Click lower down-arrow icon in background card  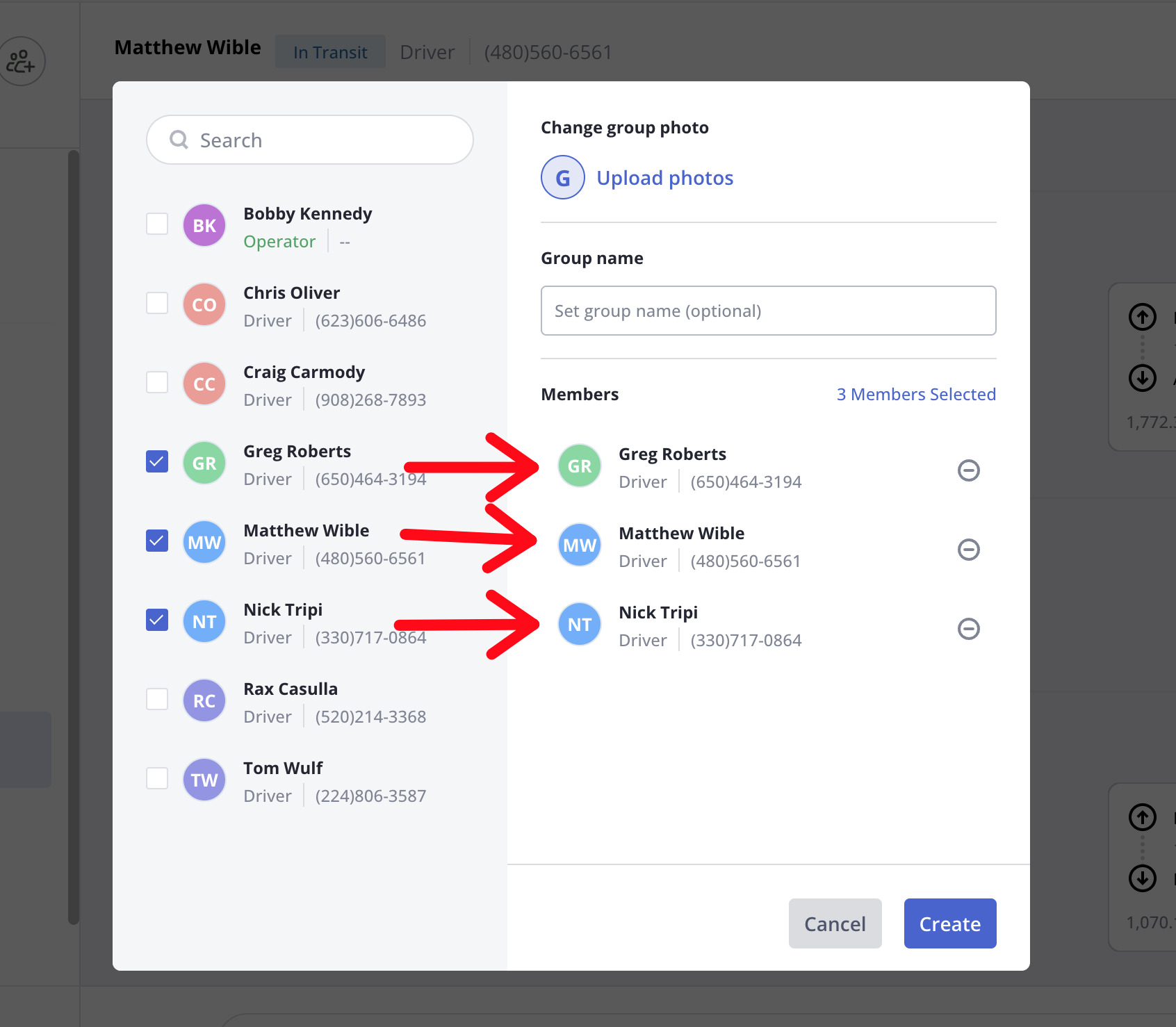pyautogui.click(x=1142, y=878)
